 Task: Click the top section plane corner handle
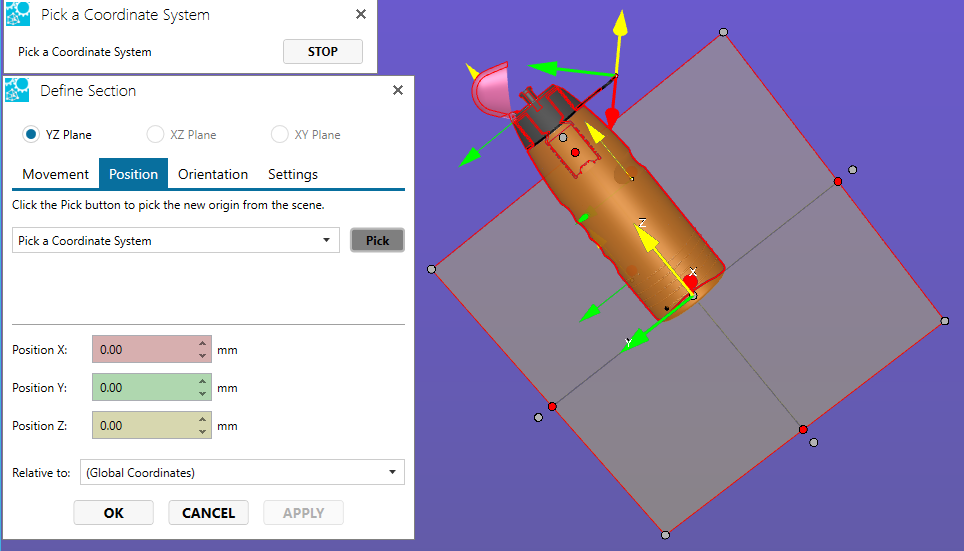click(x=724, y=32)
